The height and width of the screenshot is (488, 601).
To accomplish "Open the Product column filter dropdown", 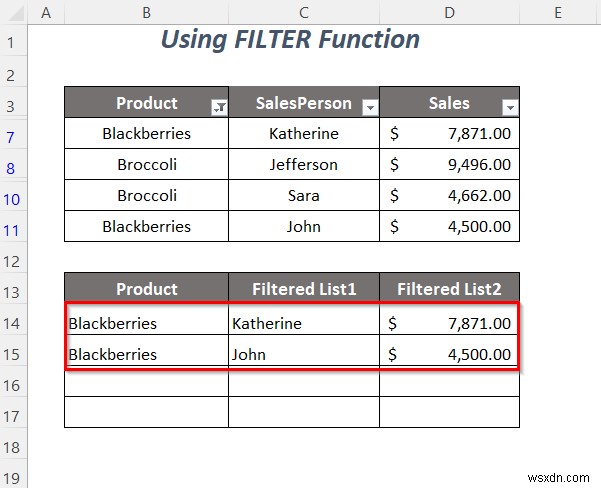I will tap(219, 107).
